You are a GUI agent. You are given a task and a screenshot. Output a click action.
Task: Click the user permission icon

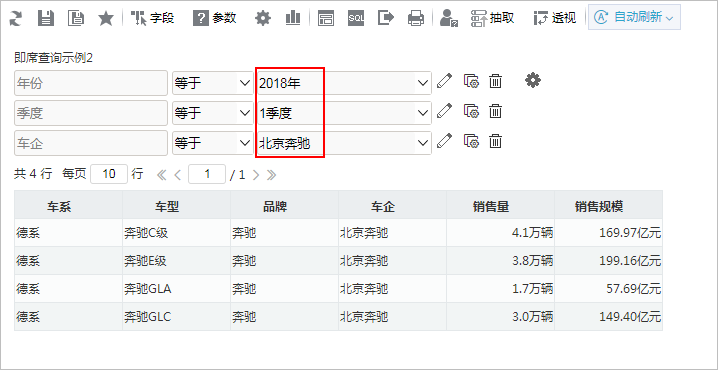449,18
